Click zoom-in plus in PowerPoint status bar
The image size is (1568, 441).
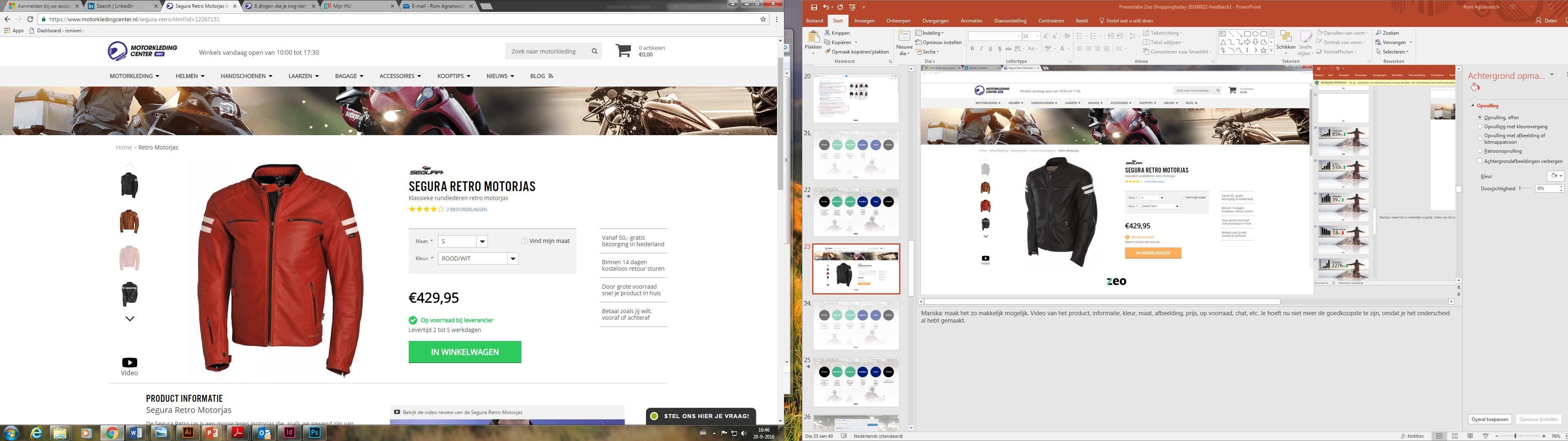click(x=1544, y=436)
